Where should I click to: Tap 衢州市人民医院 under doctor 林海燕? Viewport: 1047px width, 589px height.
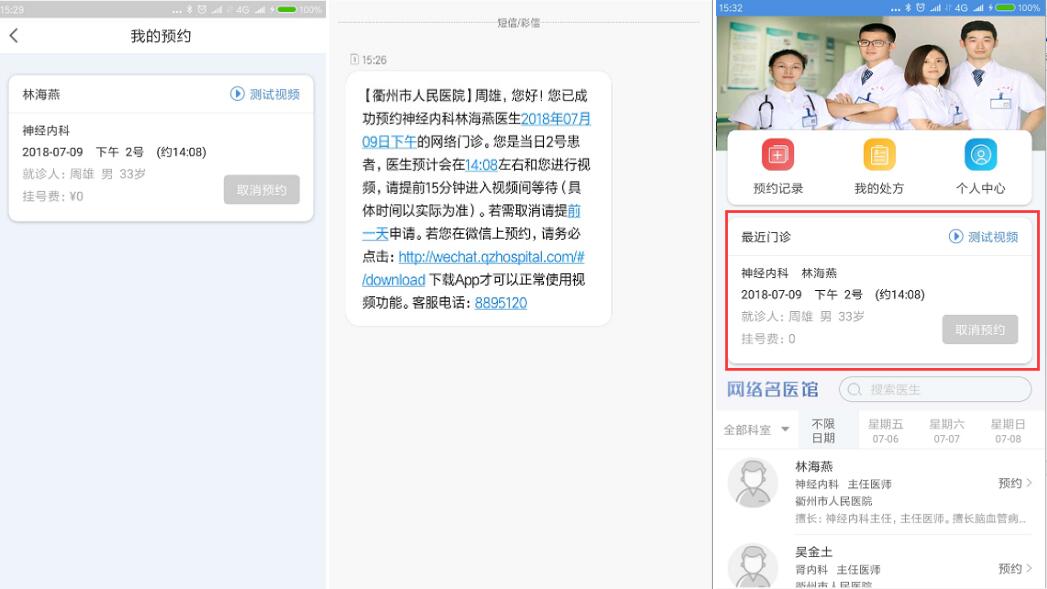pyautogui.click(x=833, y=501)
